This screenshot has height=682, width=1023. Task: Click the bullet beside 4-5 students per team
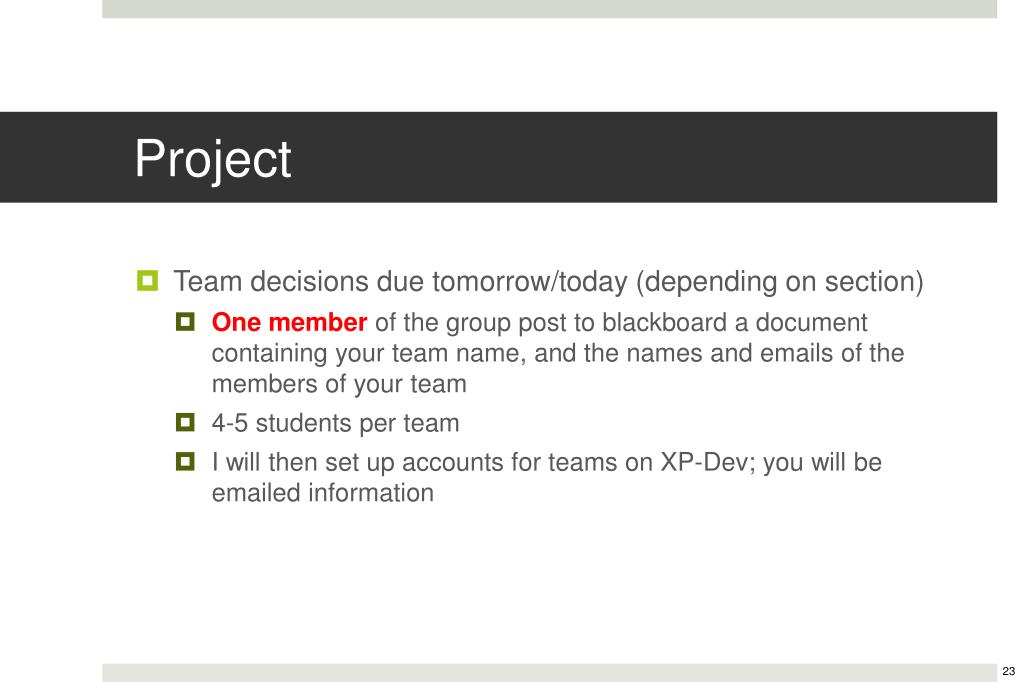[x=185, y=422]
